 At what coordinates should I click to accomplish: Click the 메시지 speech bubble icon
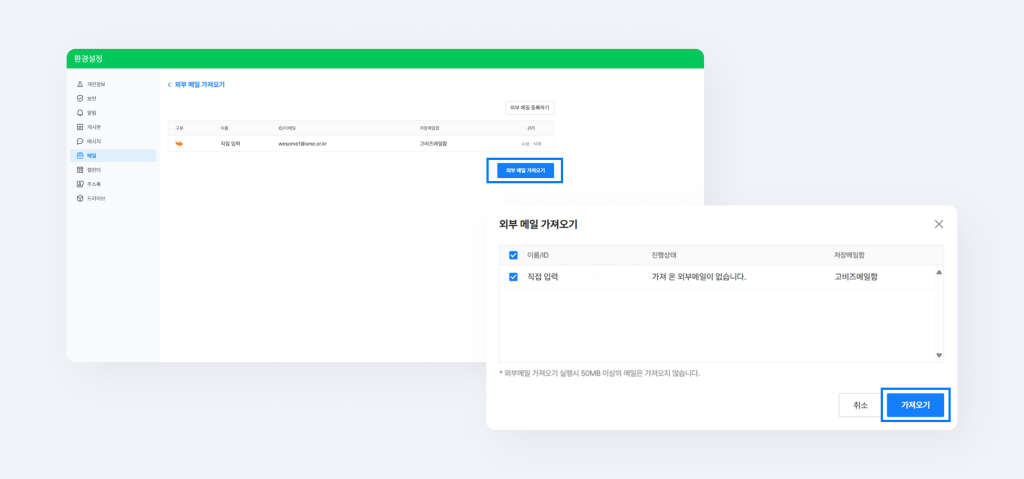[x=80, y=141]
